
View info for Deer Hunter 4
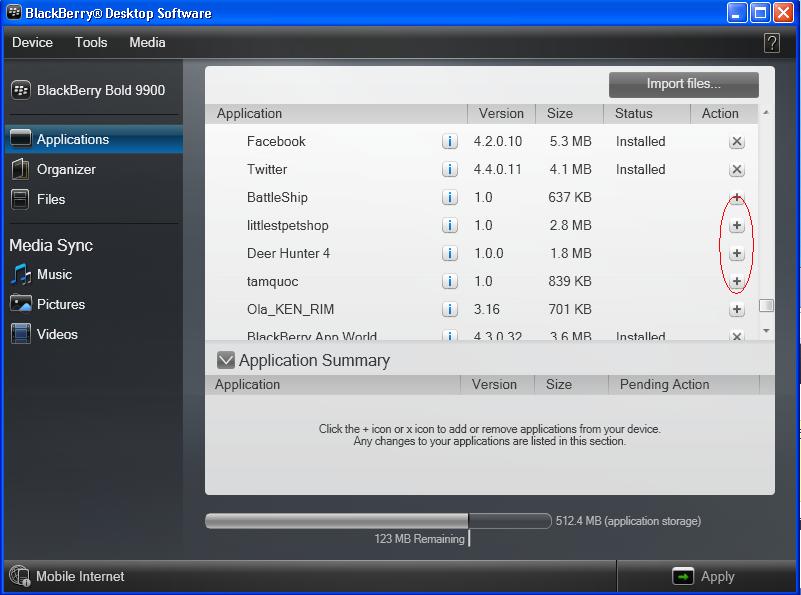450,253
